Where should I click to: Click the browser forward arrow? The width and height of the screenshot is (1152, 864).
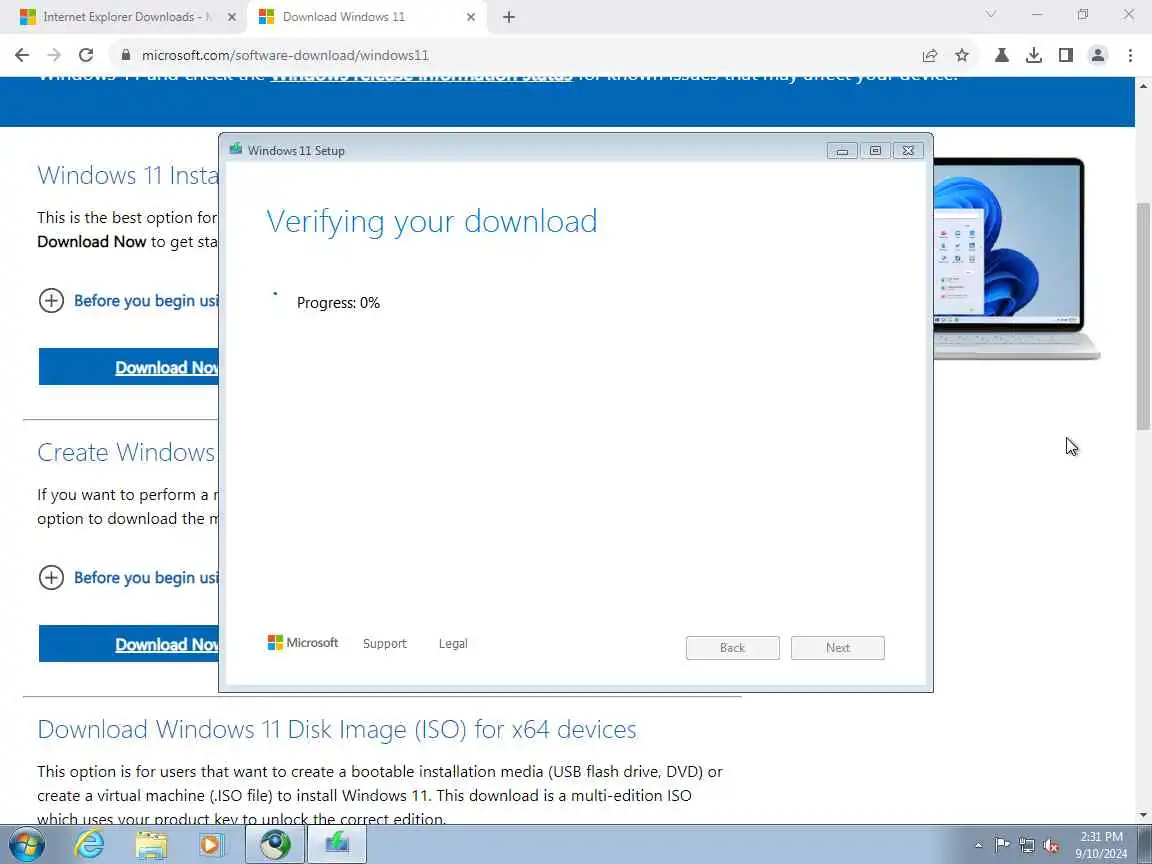[54, 55]
